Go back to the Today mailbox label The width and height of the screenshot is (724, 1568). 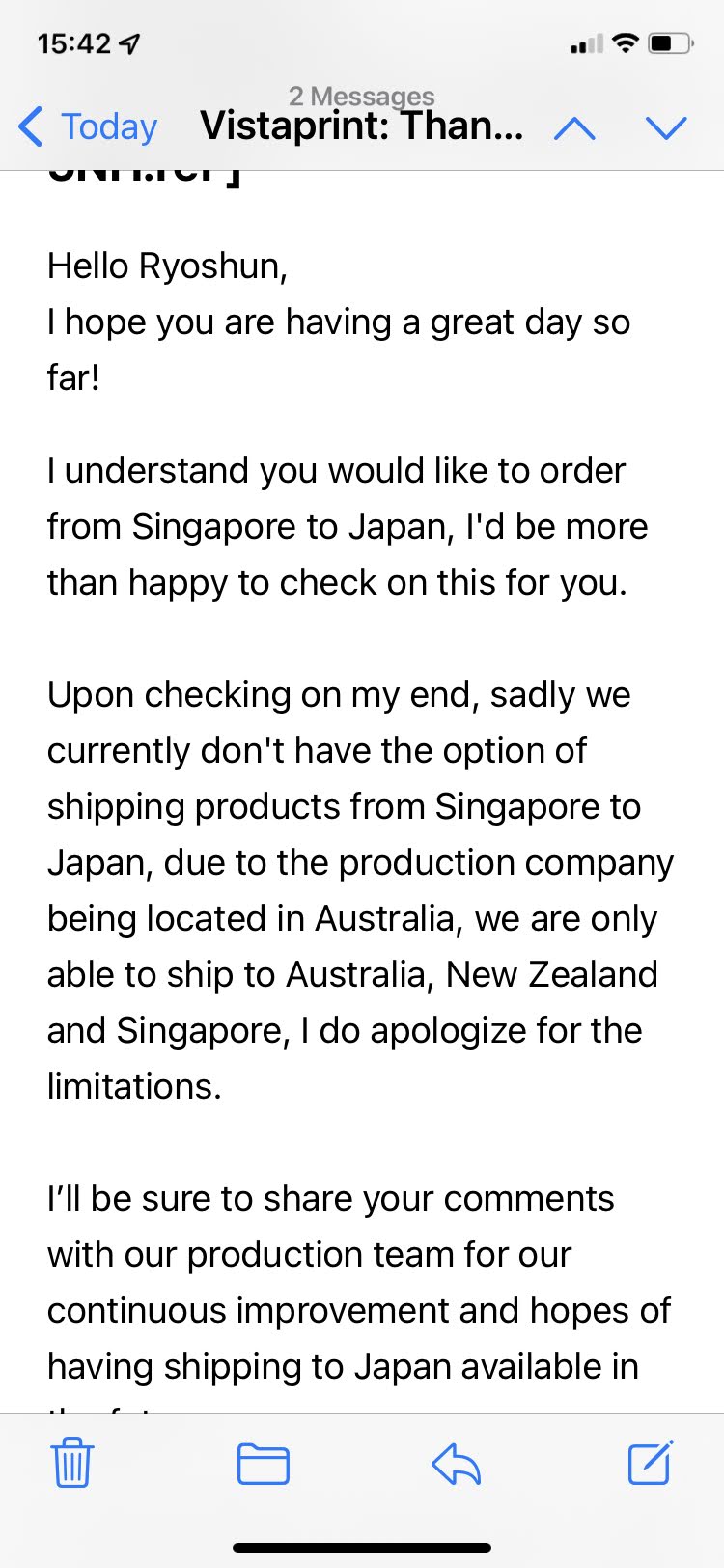coord(109,126)
